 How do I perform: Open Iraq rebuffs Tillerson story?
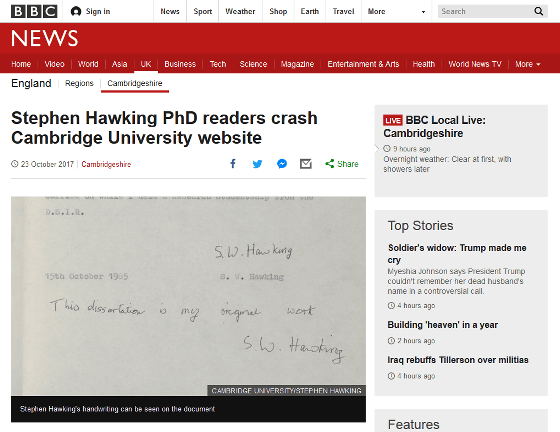[x=458, y=360]
